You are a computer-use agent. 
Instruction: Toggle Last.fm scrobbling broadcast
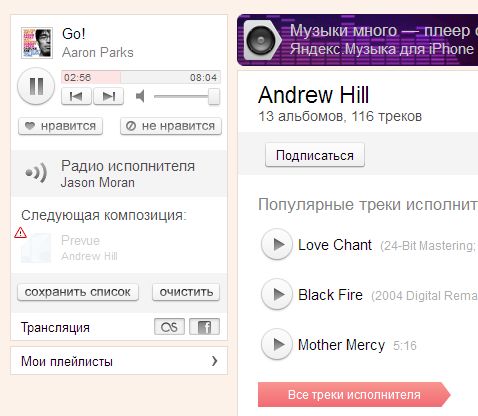pyautogui.click(x=169, y=326)
